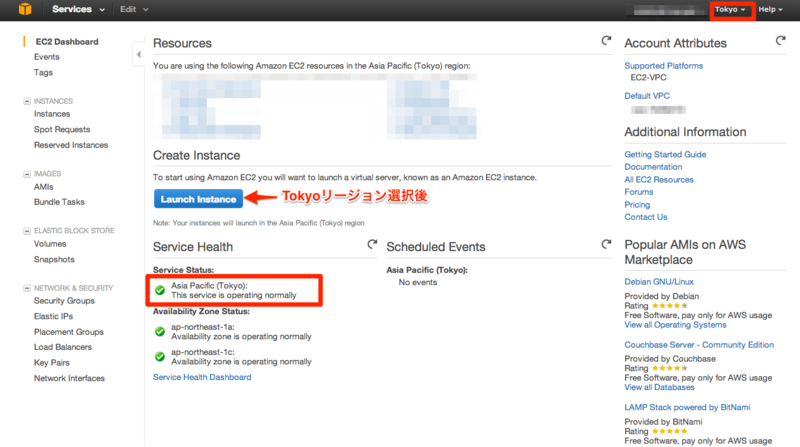Open Supported Platforms link

coord(663,66)
